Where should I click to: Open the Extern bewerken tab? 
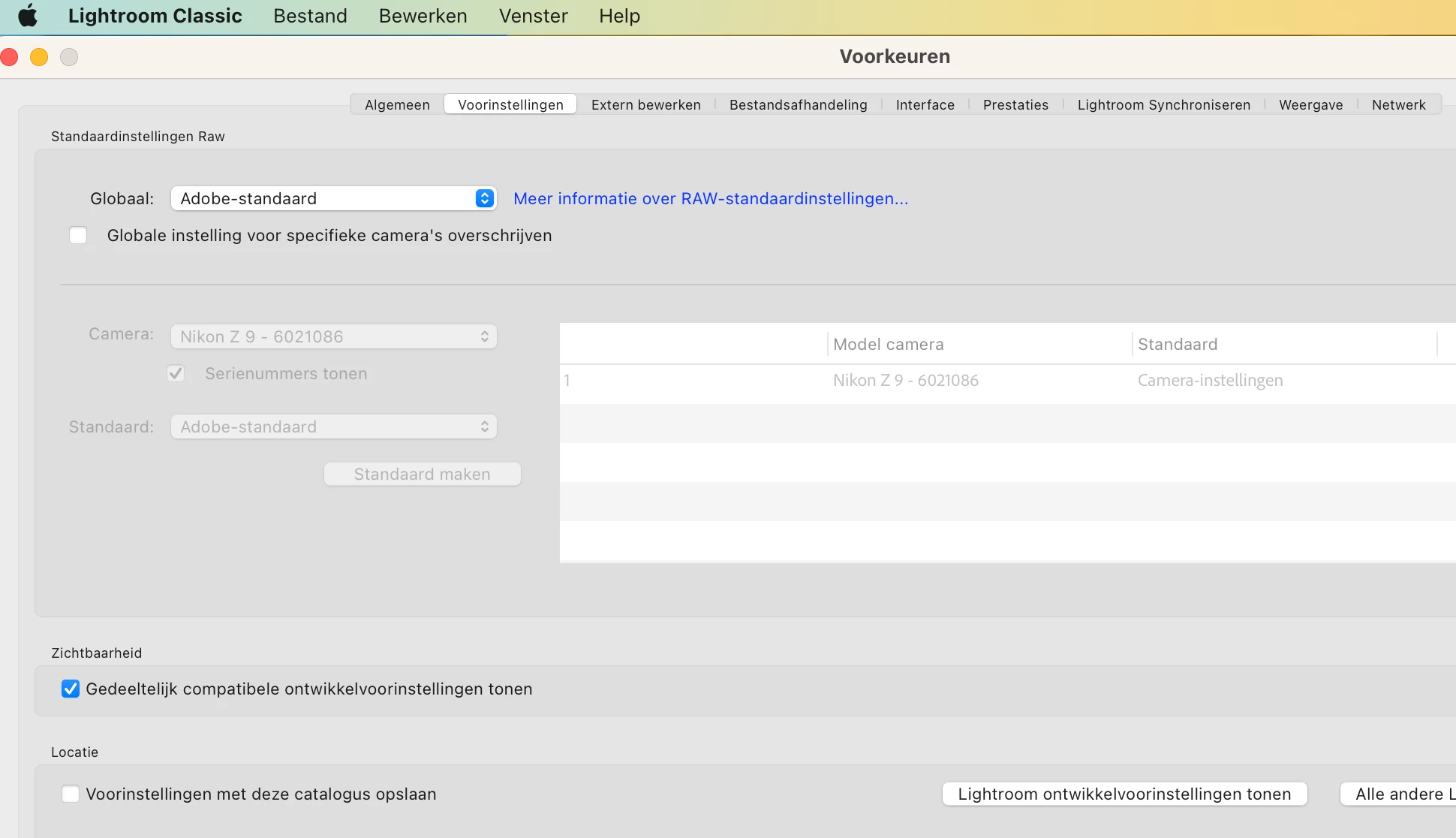(645, 104)
